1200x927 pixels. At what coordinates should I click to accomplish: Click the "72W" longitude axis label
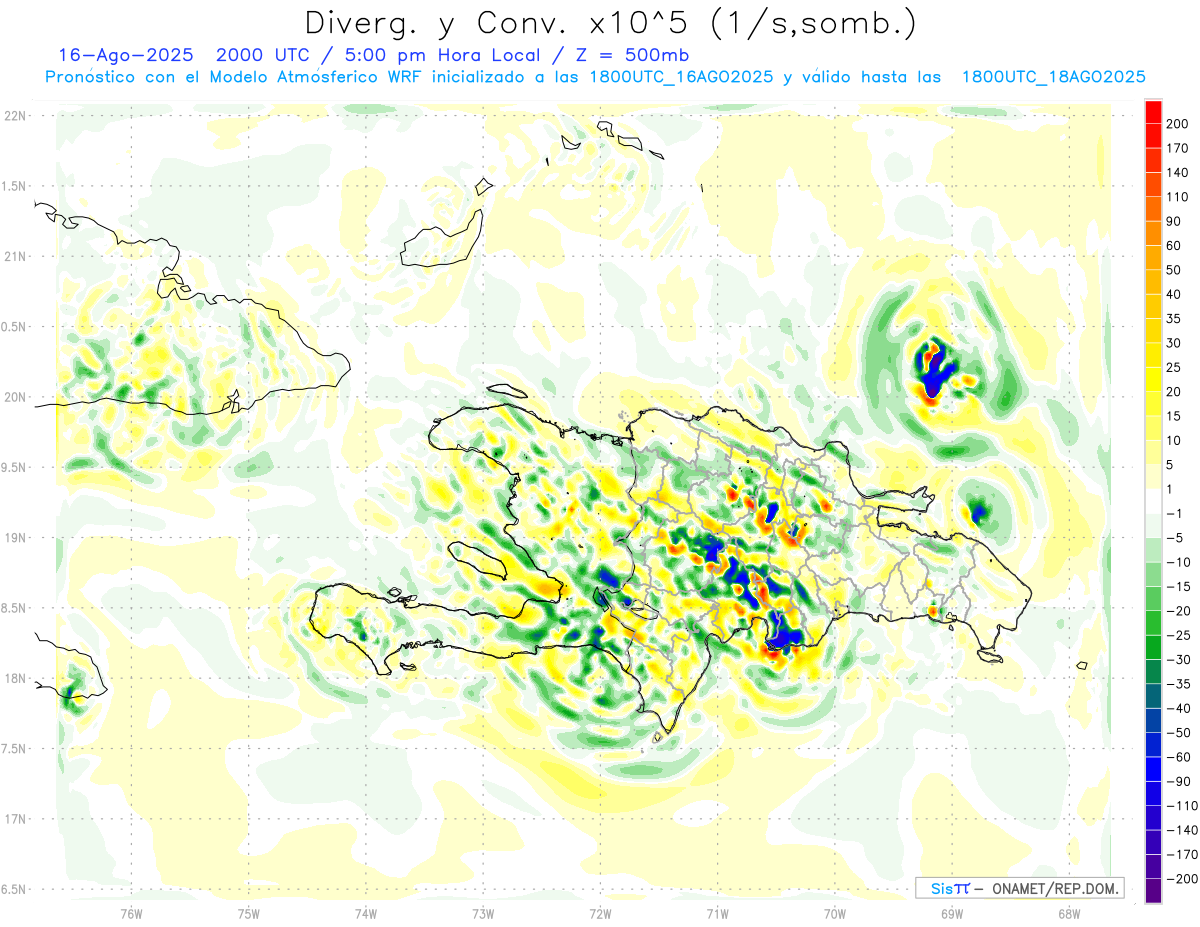600,912
